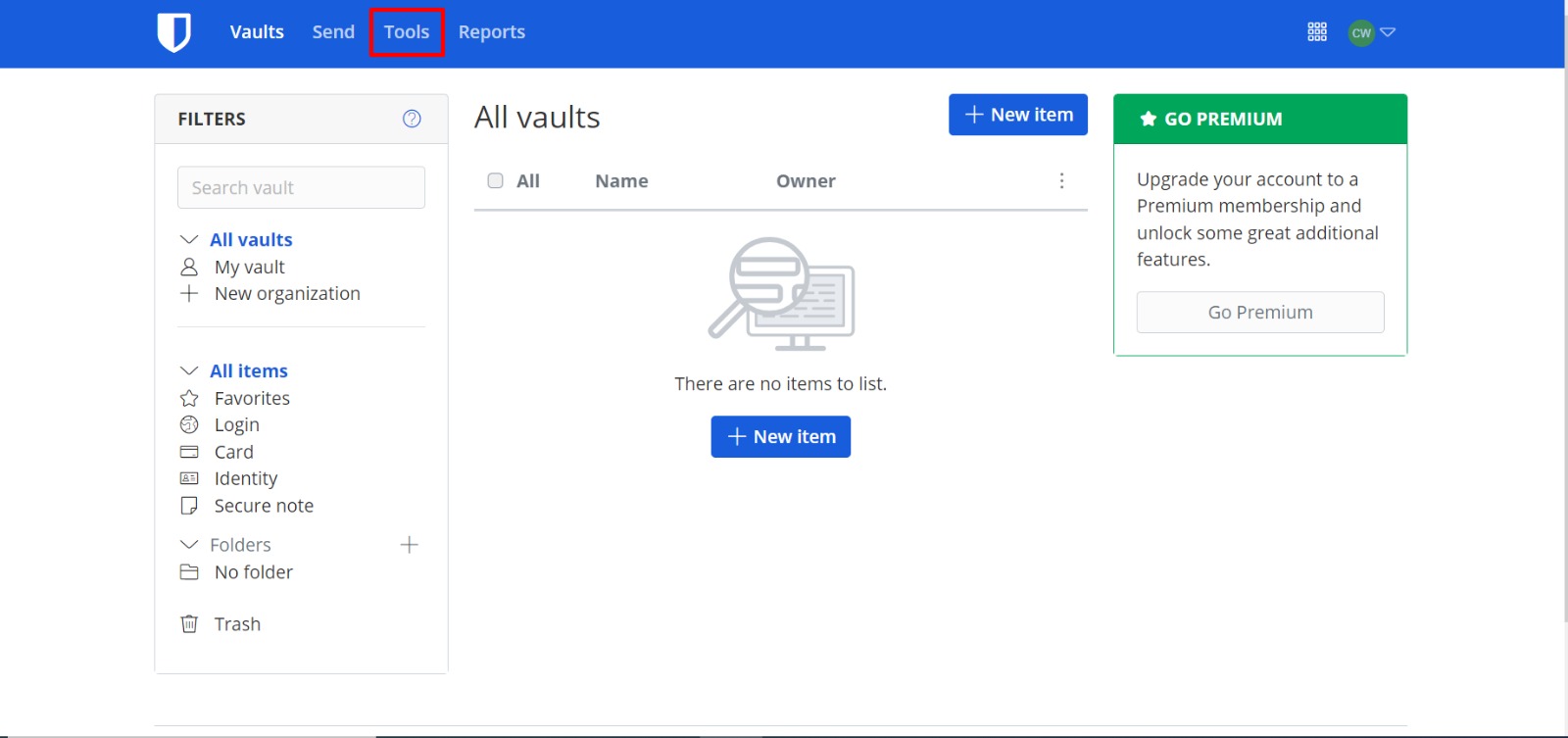Open the Reports tab
The height and width of the screenshot is (738, 1568).
(492, 32)
